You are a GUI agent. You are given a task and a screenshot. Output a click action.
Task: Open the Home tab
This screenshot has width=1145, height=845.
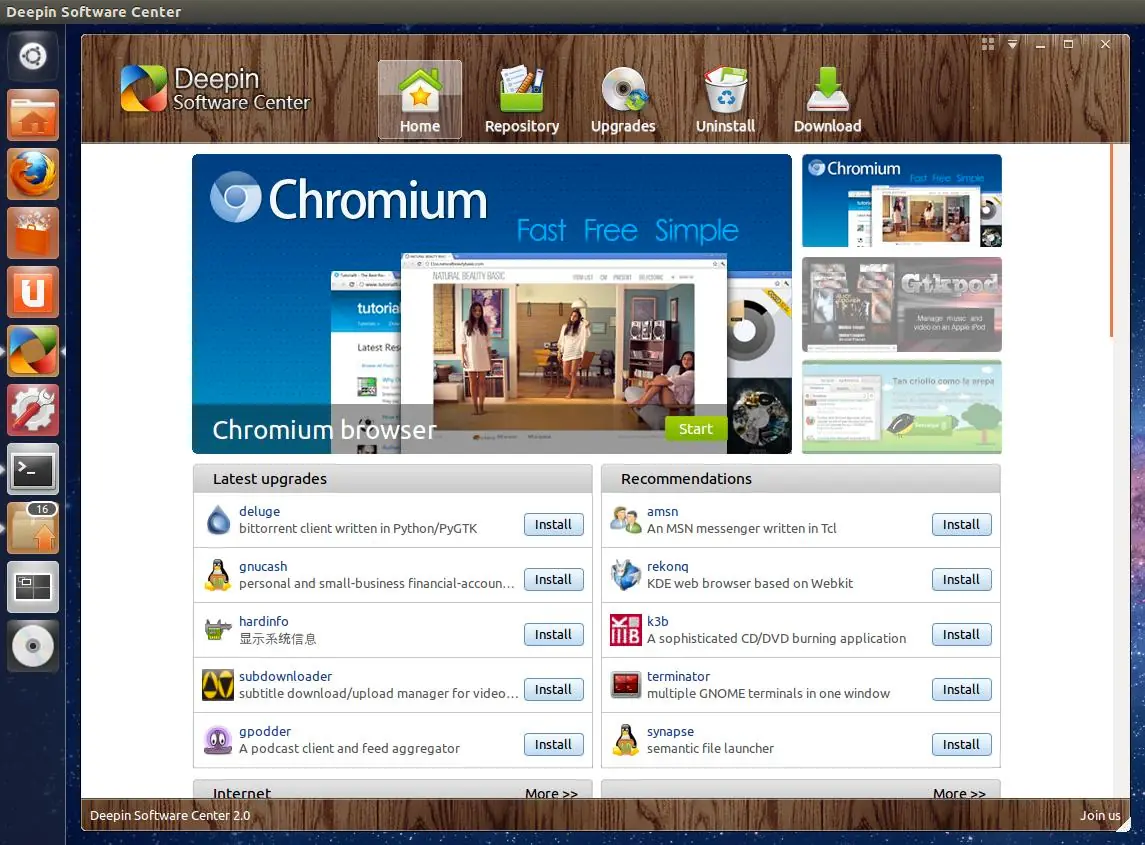click(x=420, y=99)
